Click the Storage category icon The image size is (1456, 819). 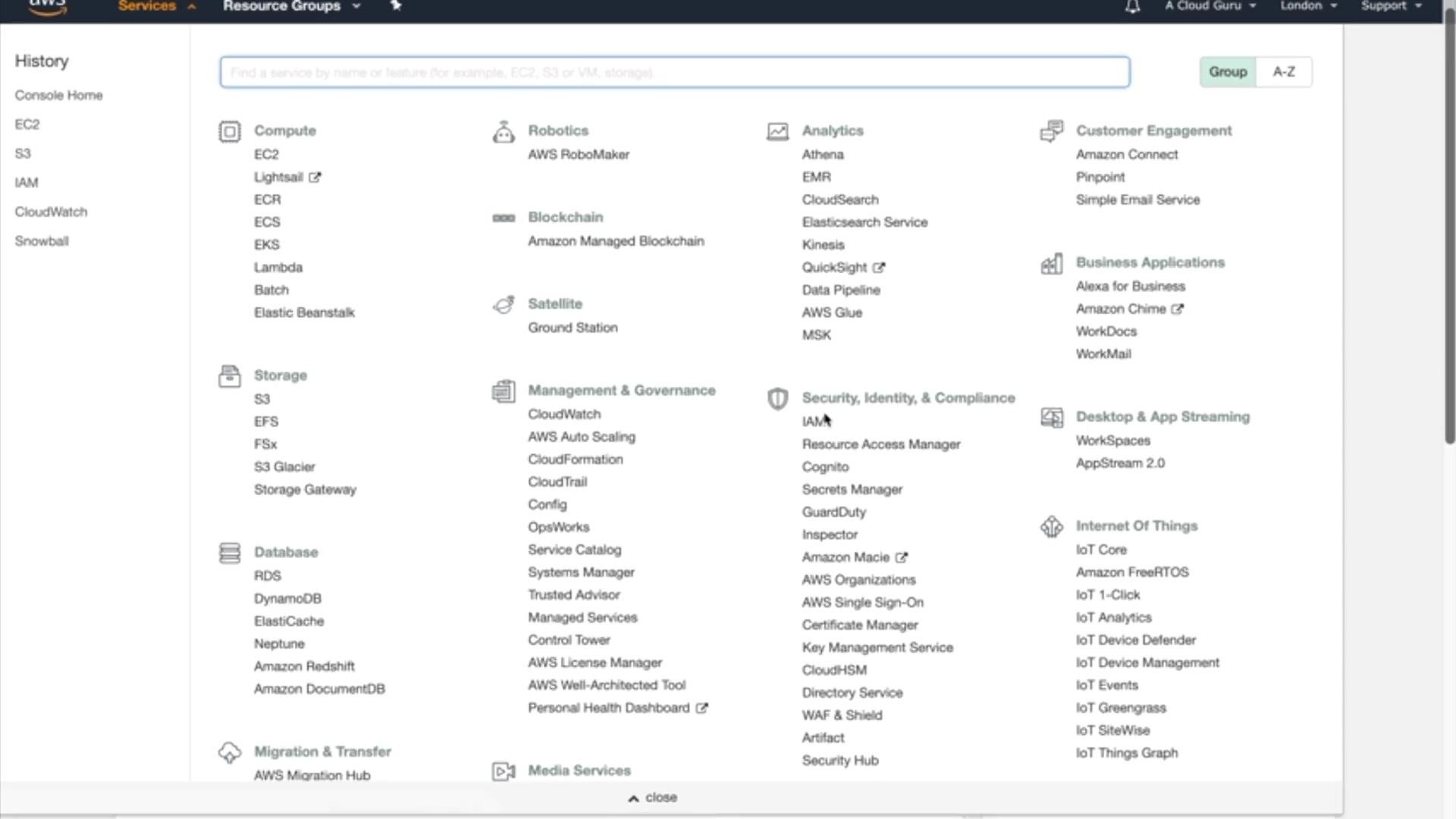tap(229, 376)
